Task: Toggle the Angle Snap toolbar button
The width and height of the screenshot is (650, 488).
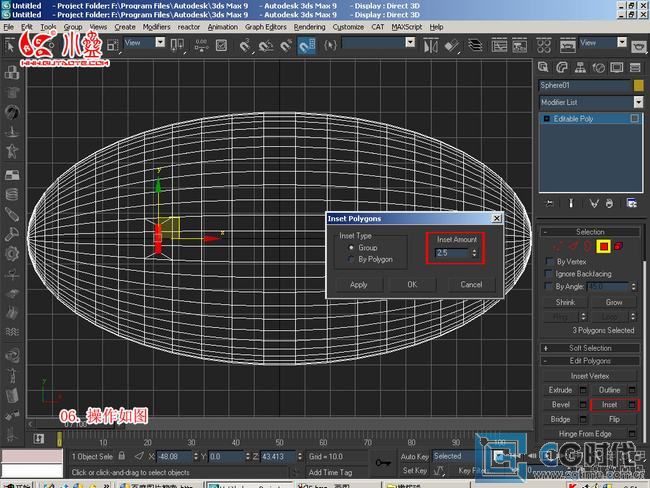Action: pyautogui.click(x=266, y=45)
